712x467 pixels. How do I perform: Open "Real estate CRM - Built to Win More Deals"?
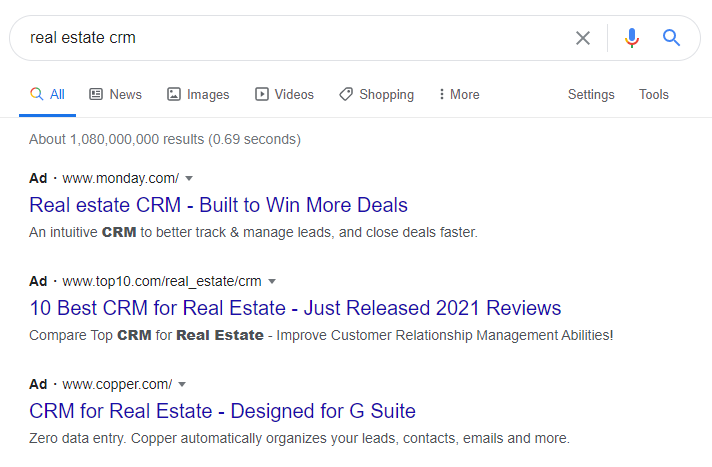(x=219, y=206)
